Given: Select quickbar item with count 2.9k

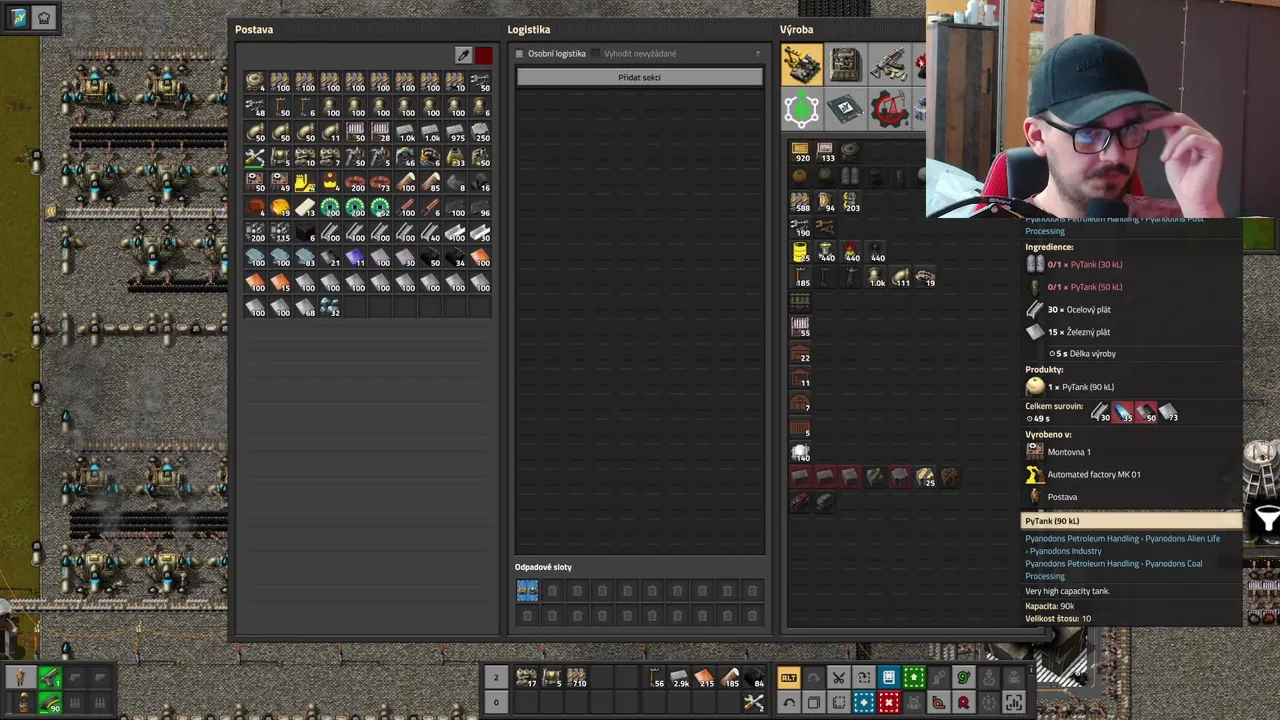Looking at the screenshot, I should click(x=680, y=678).
